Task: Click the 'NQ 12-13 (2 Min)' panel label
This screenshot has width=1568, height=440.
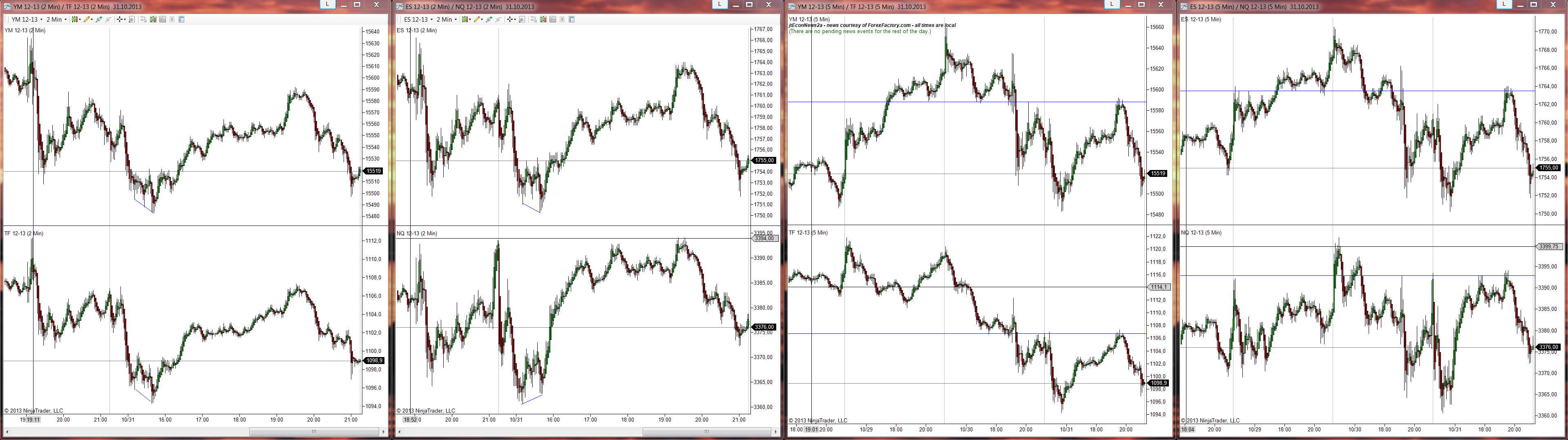Action: pos(416,233)
